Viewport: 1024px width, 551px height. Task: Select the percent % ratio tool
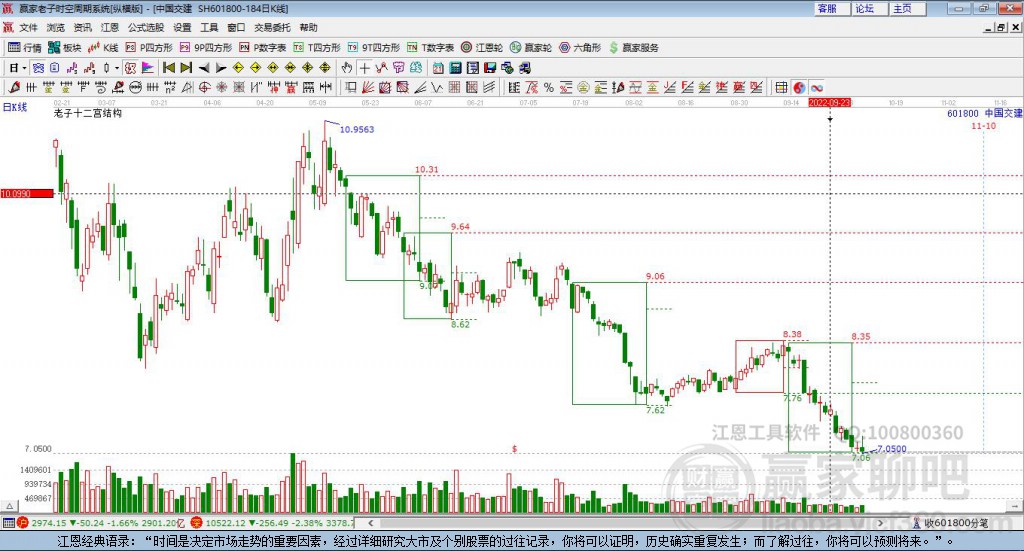[x=549, y=87]
